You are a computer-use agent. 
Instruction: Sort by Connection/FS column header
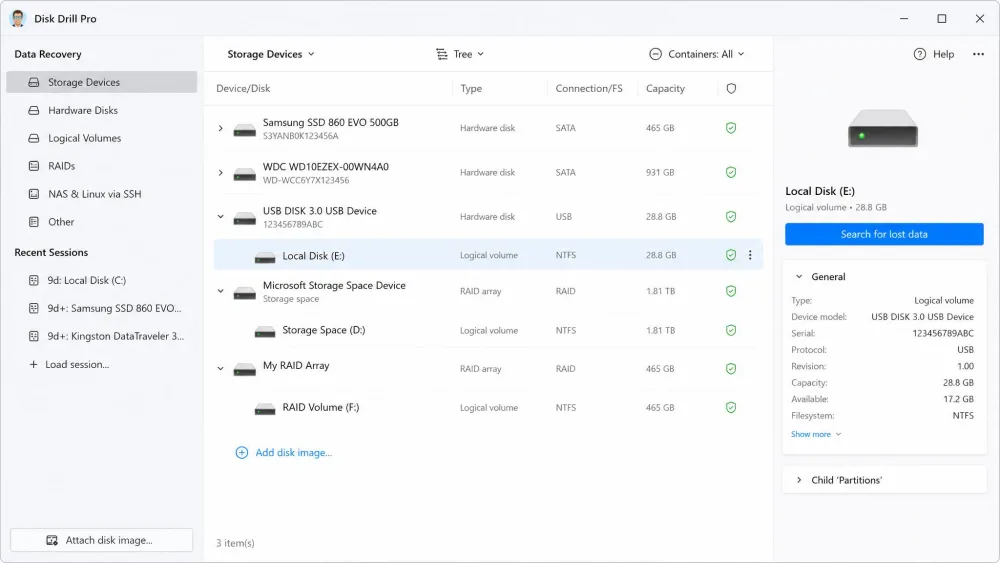[x=589, y=89]
